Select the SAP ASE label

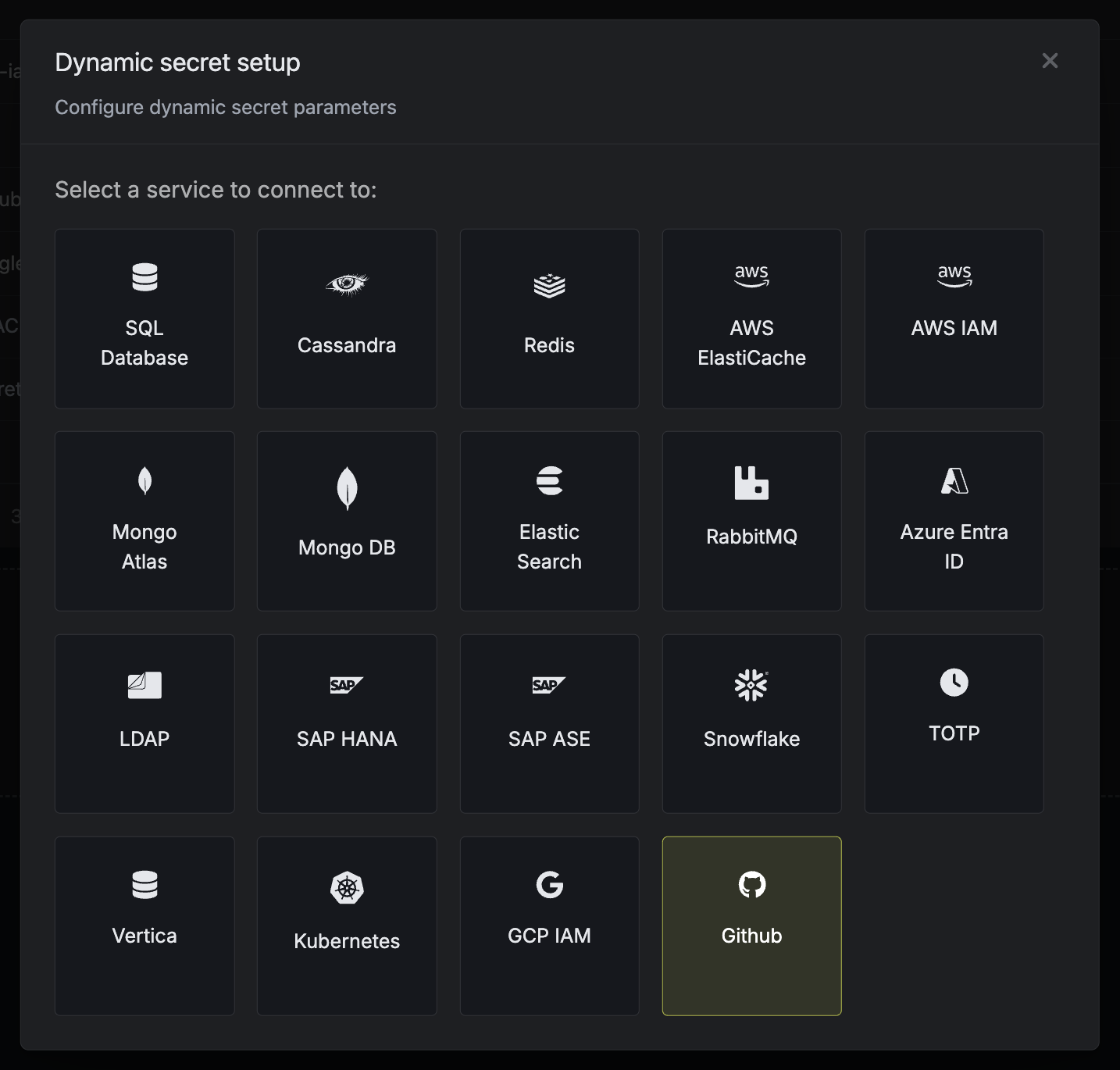pyautogui.click(x=549, y=739)
